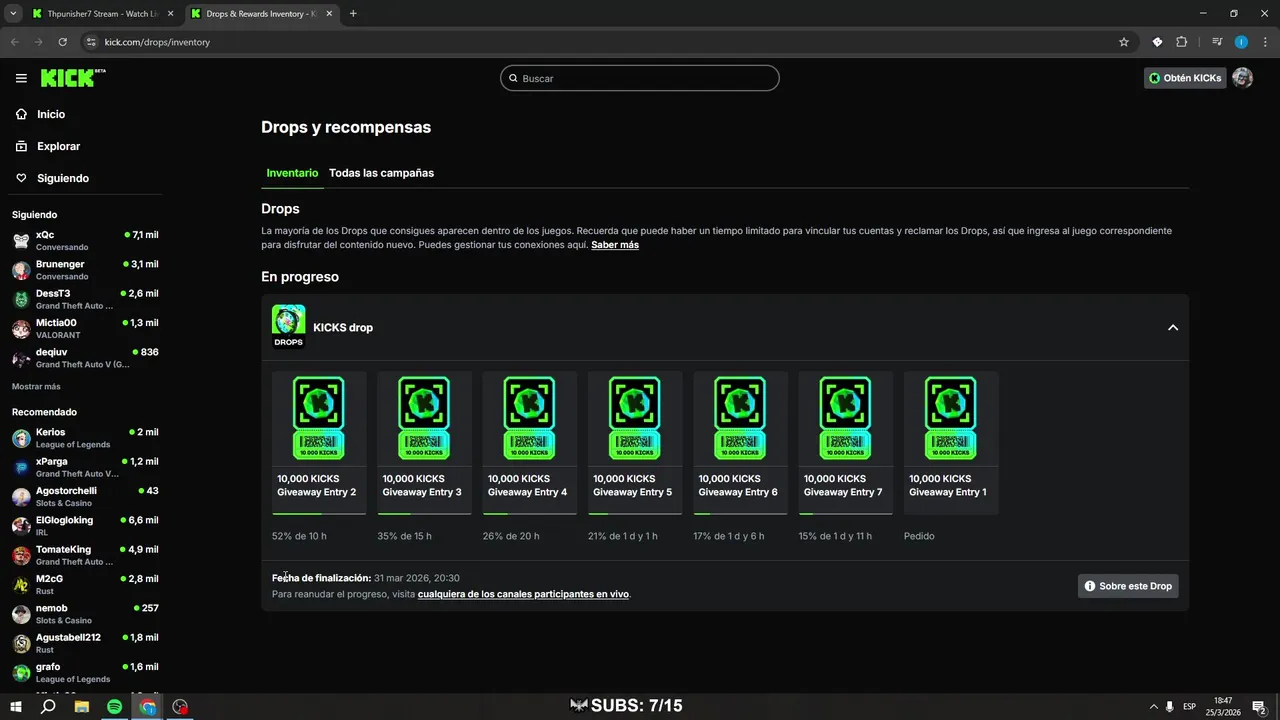The width and height of the screenshot is (1280, 720).
Task: Open Windows Start menu
Action: 16,706
